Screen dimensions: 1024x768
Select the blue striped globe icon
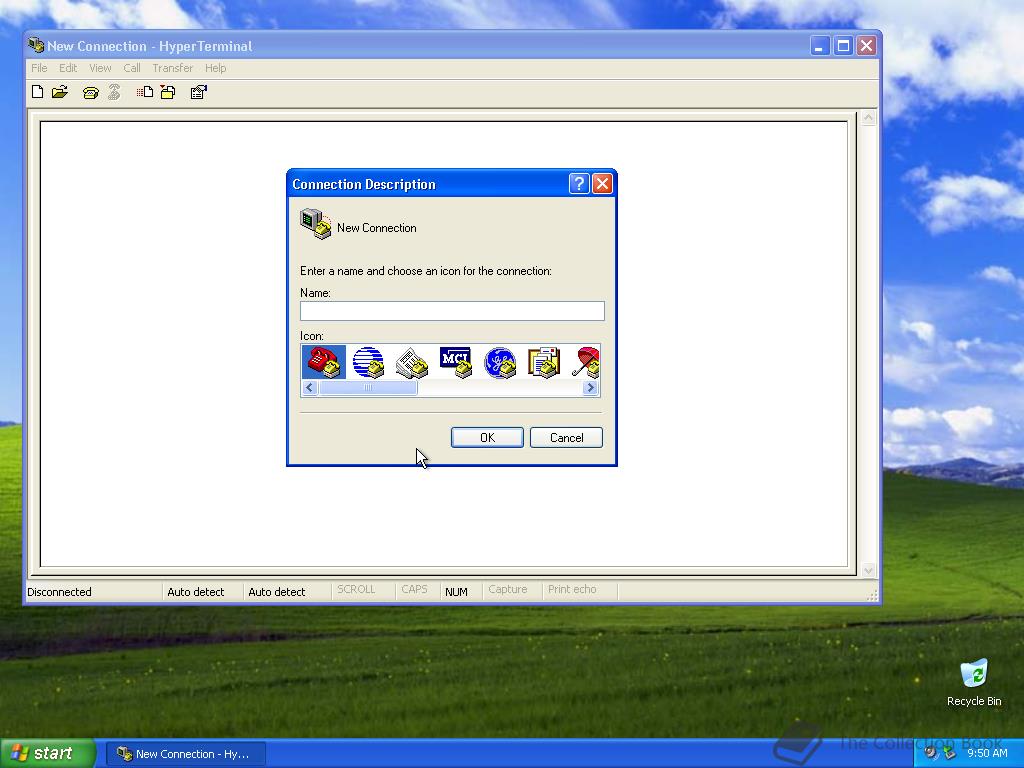point(368,362)
